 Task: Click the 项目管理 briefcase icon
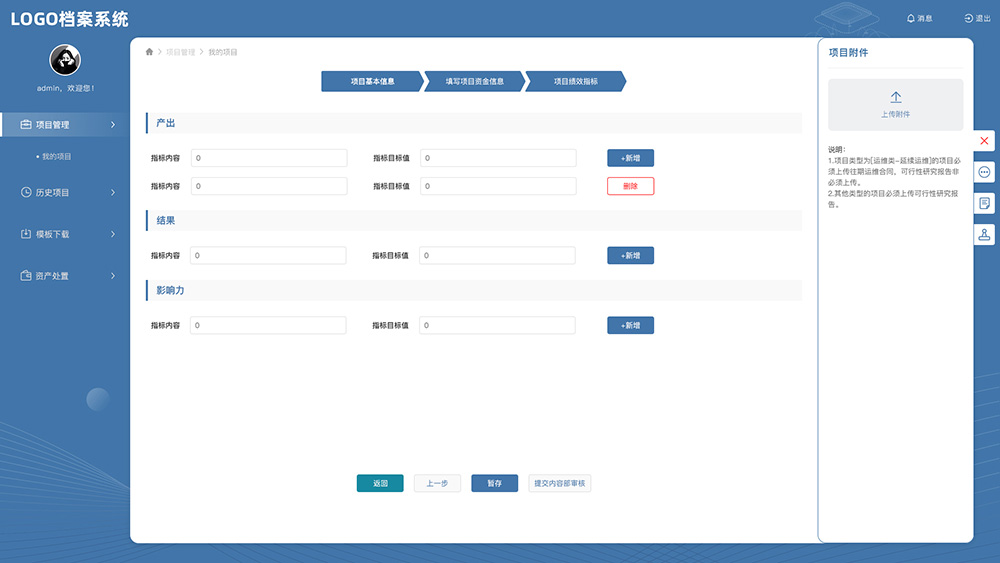tap(26, 124)
